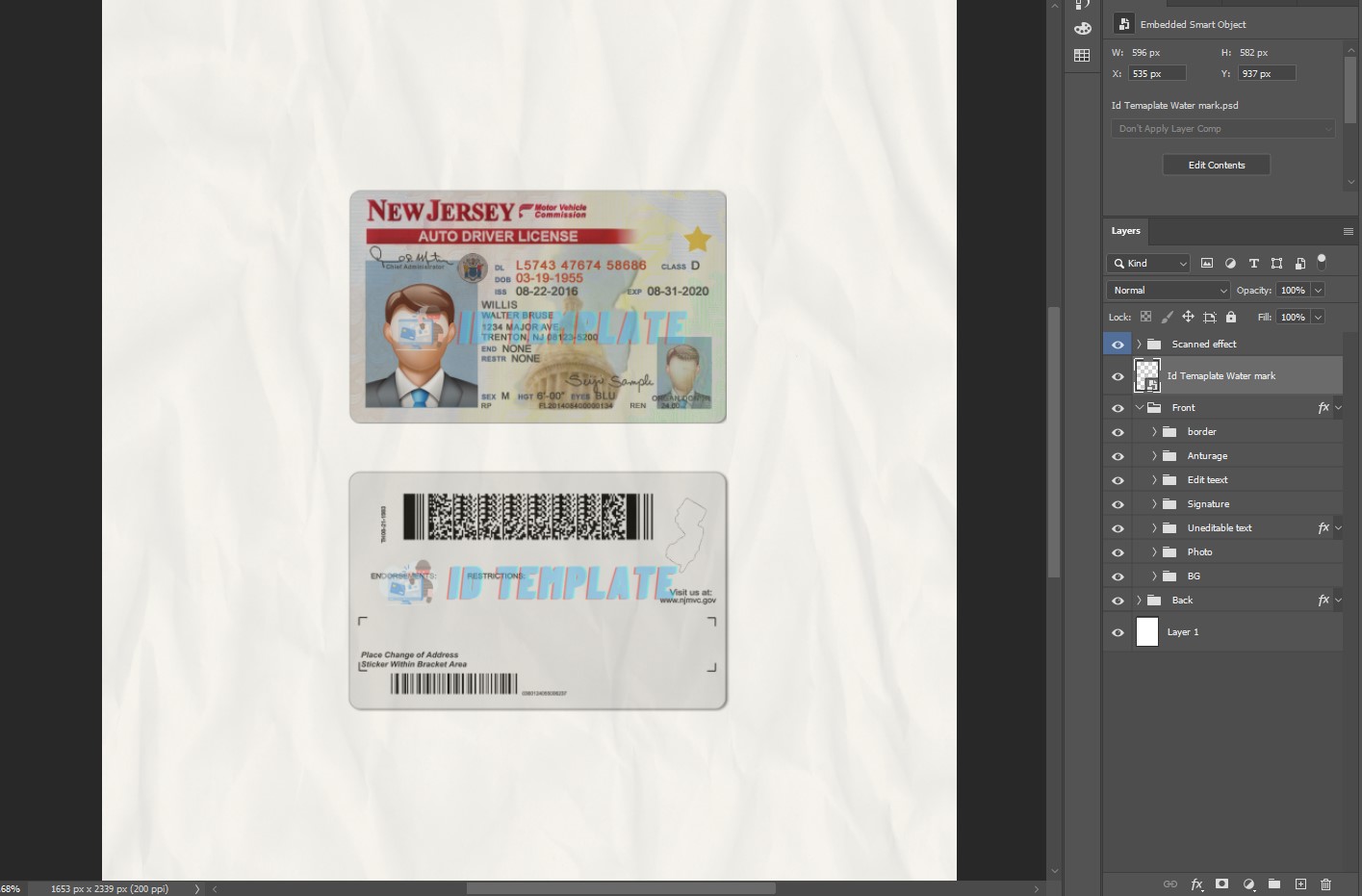Open the Fill slider dropdown arrow
The image size is (1362, 896).
pos(1318,317)
